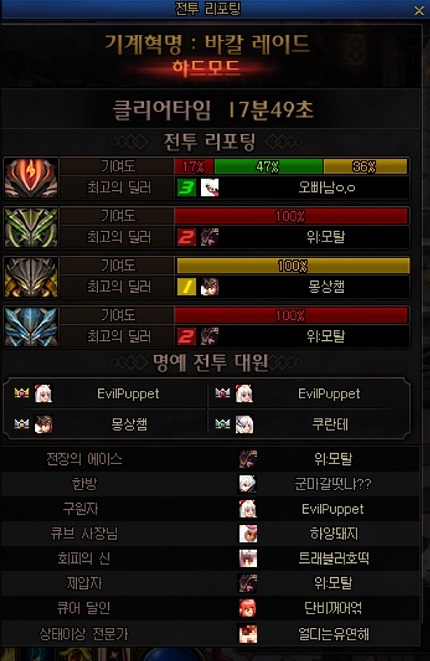Image resolution: width=430 pixels, height=661 pixels.
Task: Click the yellow 100% contribution bar
Action: click(x=293, y=266)
